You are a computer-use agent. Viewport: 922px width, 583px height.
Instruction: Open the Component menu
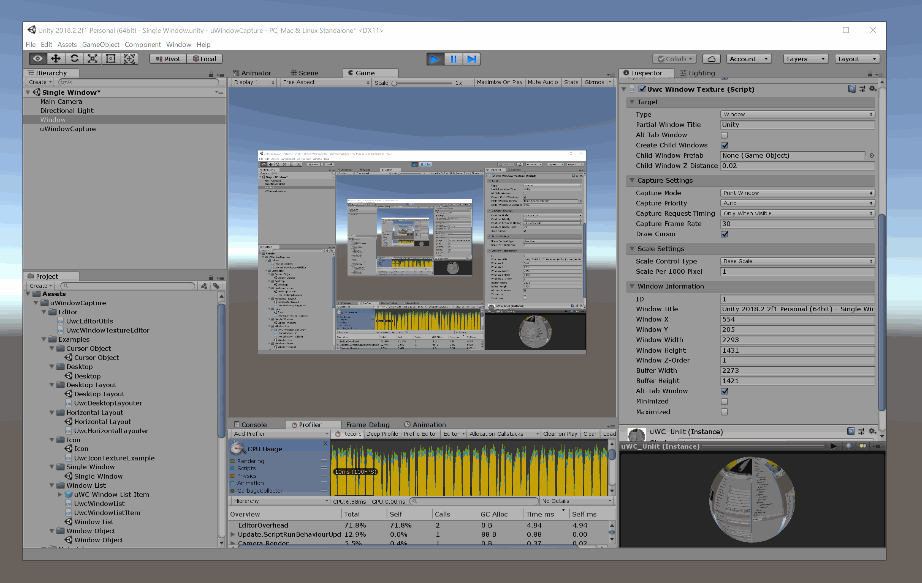click(x=142, y=45)
